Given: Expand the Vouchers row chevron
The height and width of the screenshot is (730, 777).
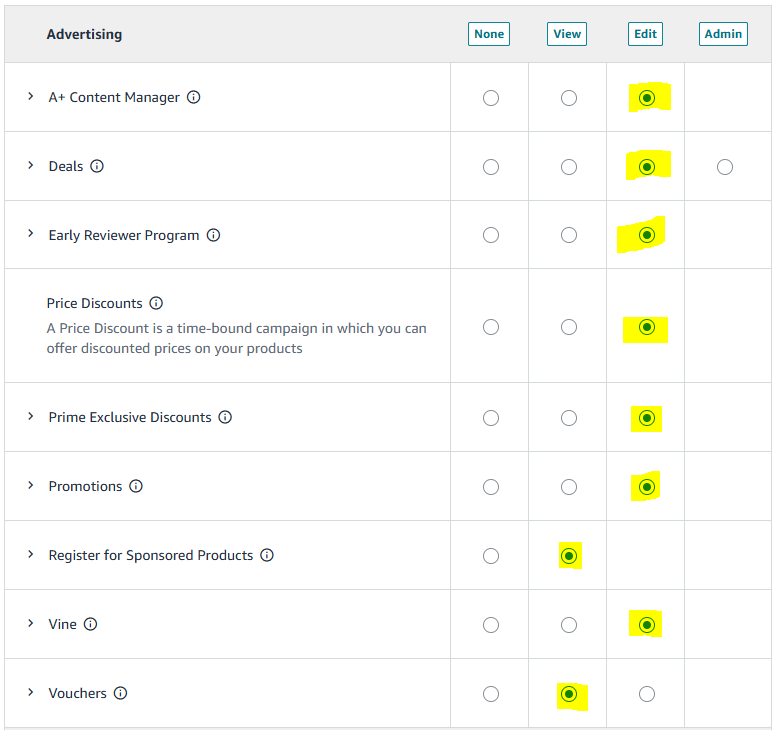Looking at the screenshot, I should coord(31,693).
